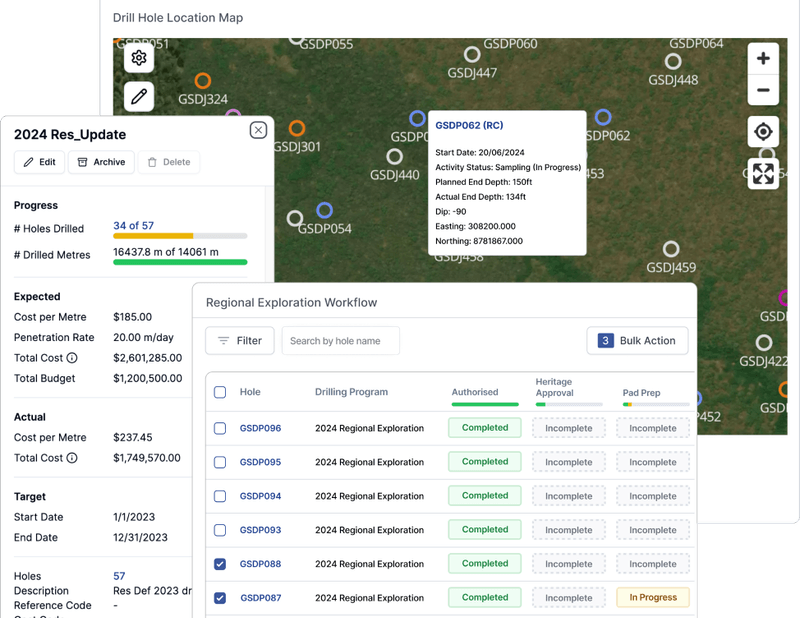Click the In Progress status for GSDP087

(652, 597)
